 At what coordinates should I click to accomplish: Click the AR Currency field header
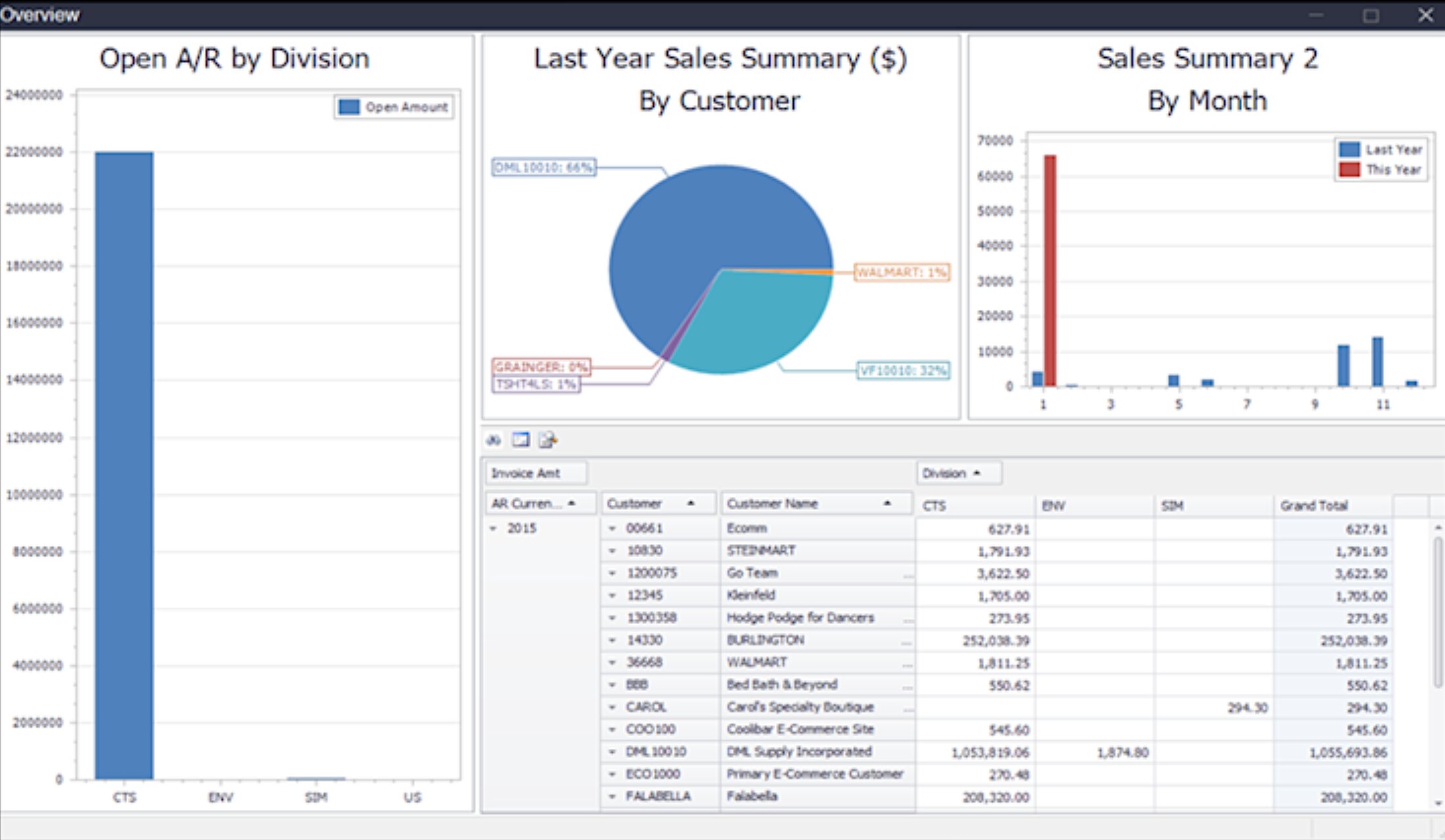(x=540, y=503)
